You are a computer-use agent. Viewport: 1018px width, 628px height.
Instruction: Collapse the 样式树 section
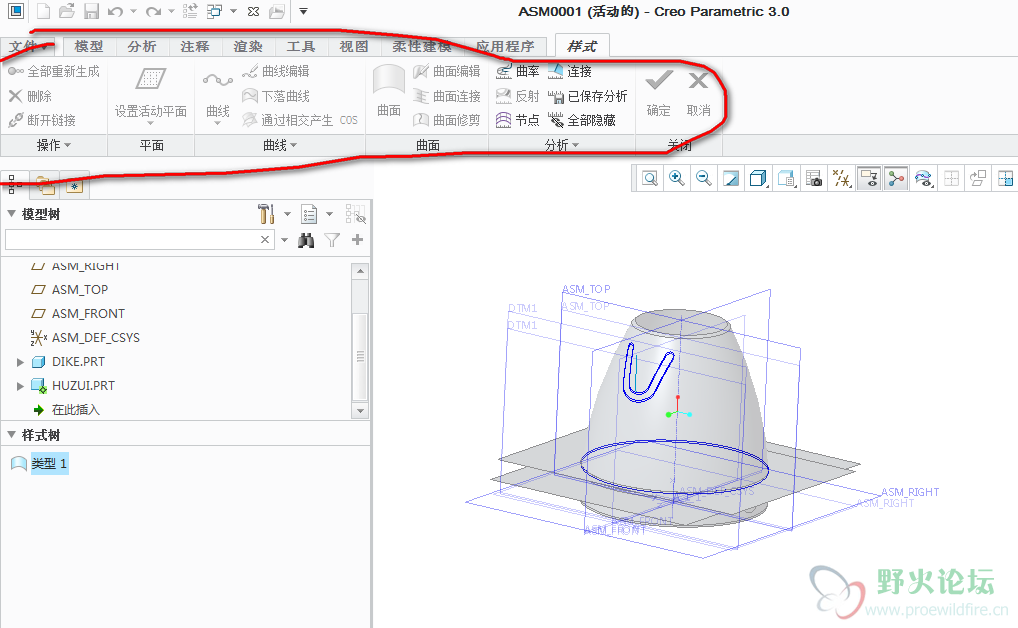pyautogui.click(x=11, y=434)
